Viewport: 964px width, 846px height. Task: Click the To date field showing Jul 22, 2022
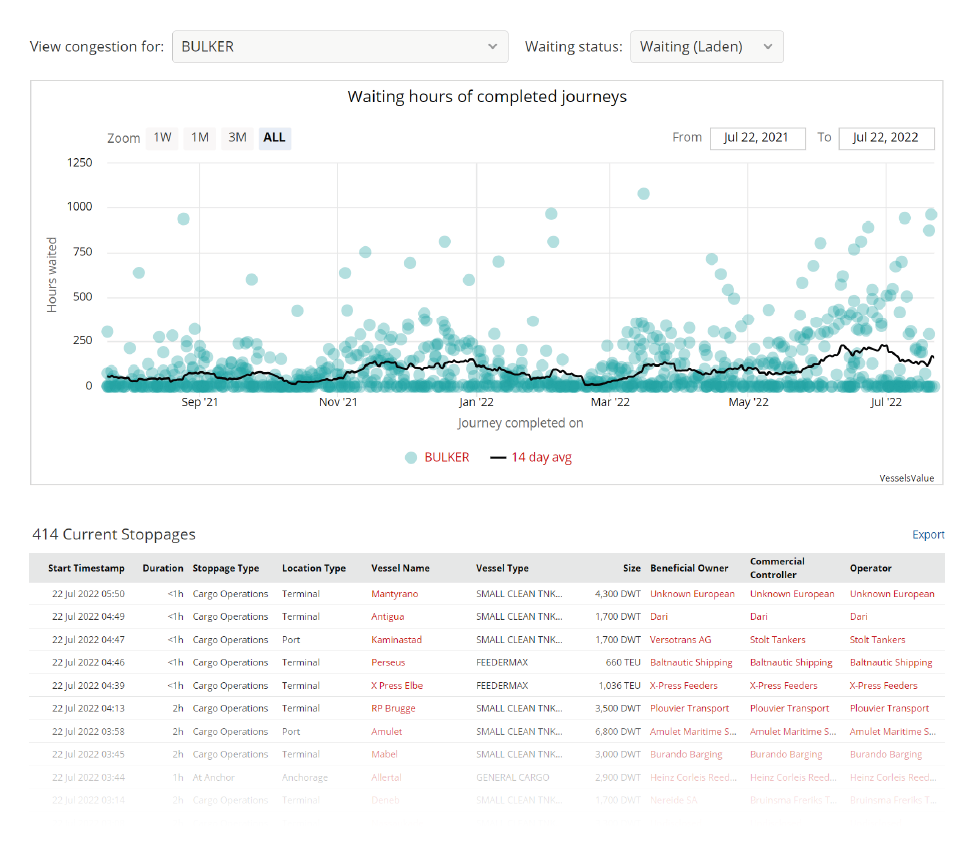coord(886,138)
